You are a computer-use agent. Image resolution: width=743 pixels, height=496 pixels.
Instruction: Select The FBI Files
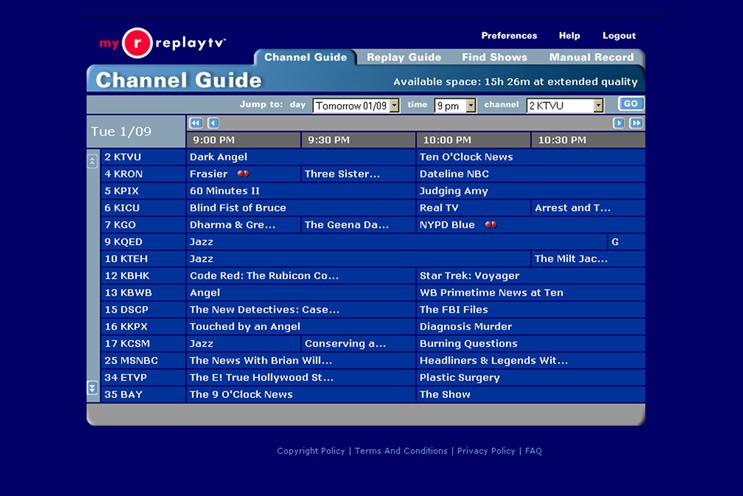(x=531, y=309)
